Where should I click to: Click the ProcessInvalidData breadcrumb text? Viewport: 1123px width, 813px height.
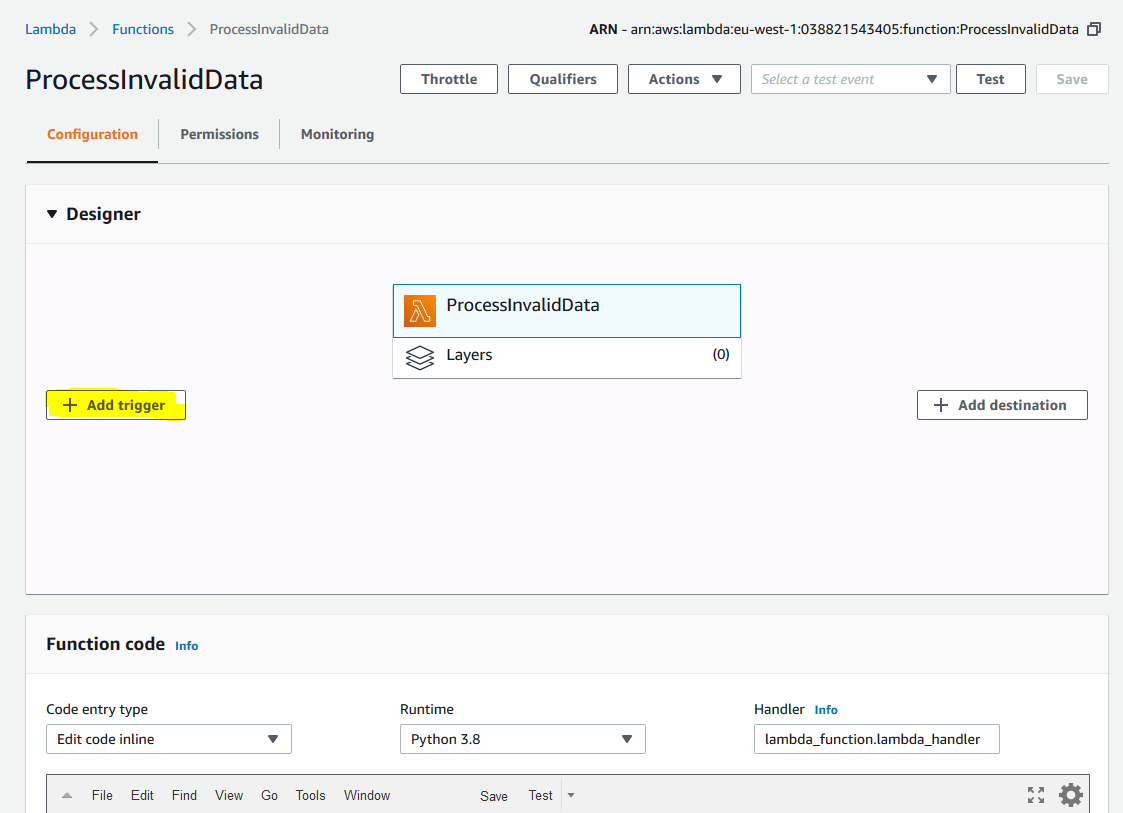pos(269,29)
